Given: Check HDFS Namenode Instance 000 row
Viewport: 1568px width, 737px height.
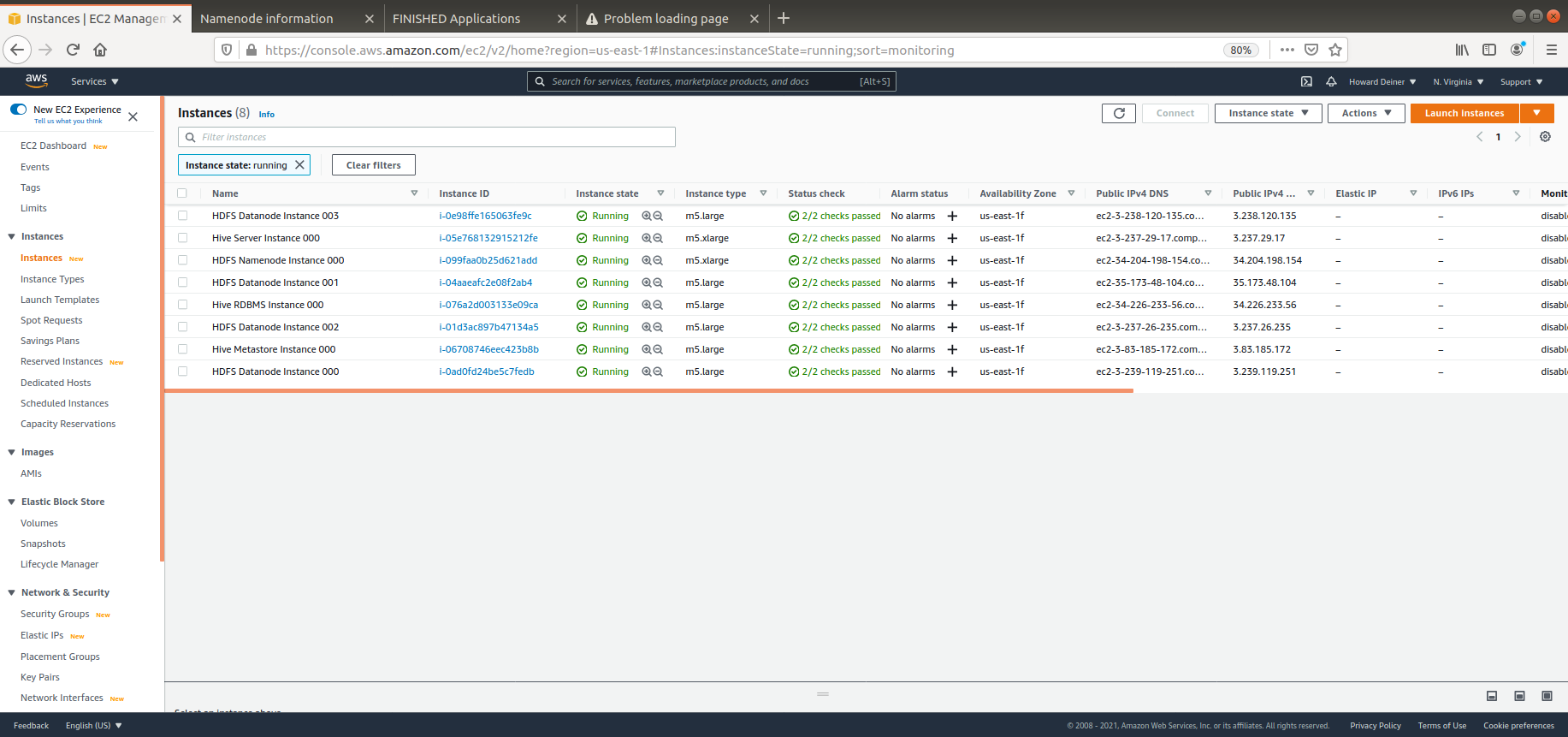Looking at the screenshot, I should point(182,260).
